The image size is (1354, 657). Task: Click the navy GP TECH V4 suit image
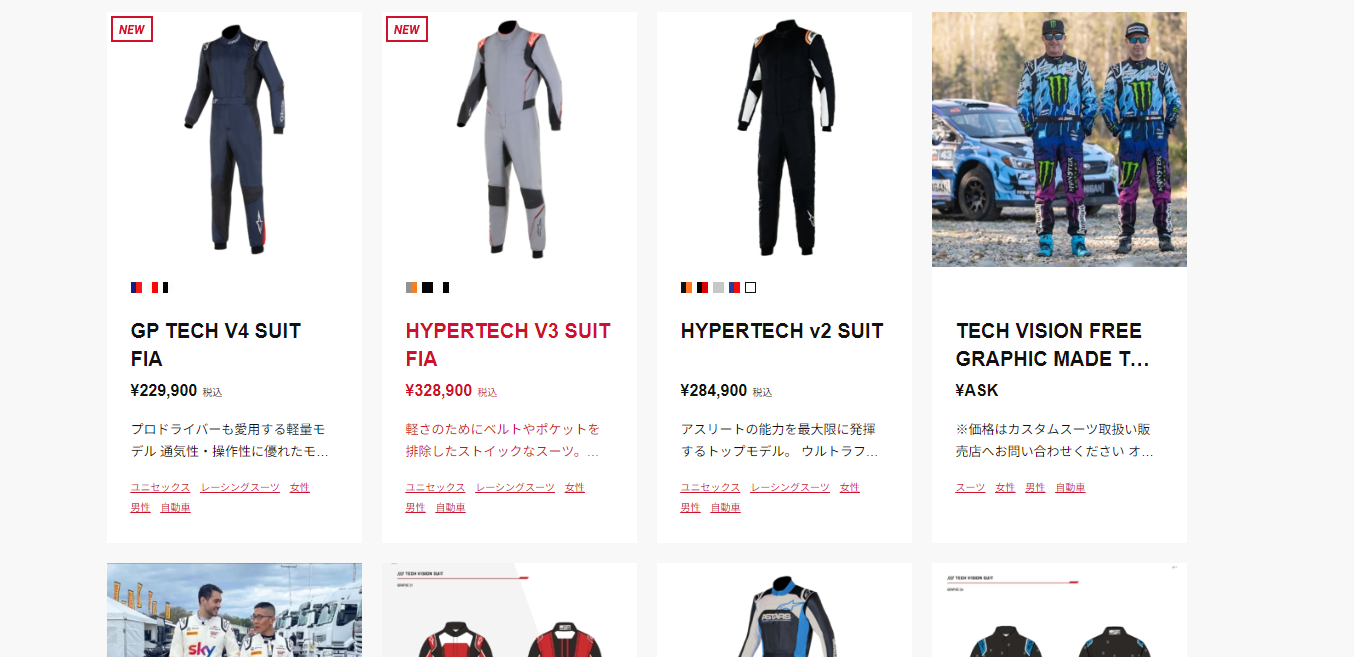point(234,139)
